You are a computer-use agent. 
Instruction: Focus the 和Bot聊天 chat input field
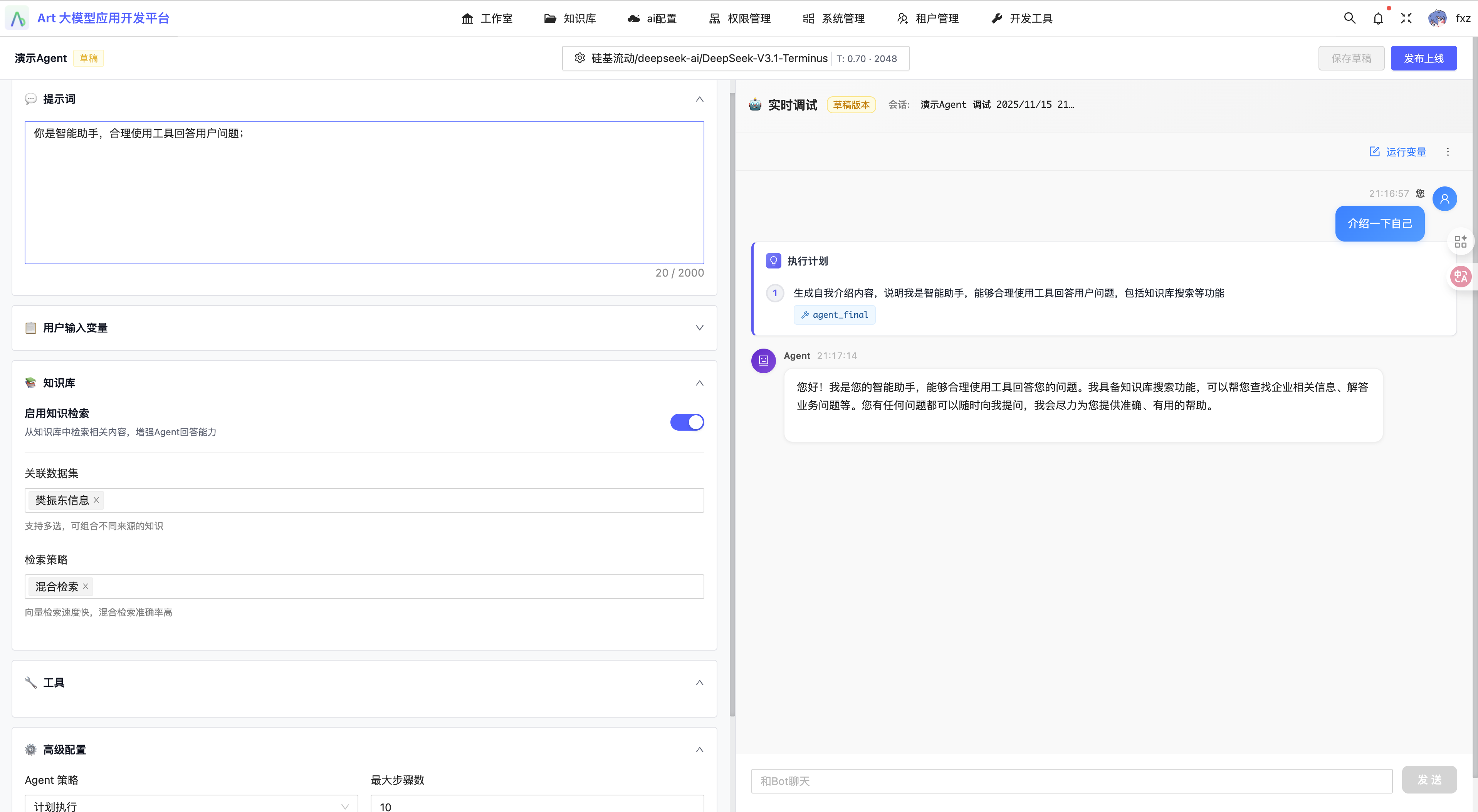[x=1071, y=781]
